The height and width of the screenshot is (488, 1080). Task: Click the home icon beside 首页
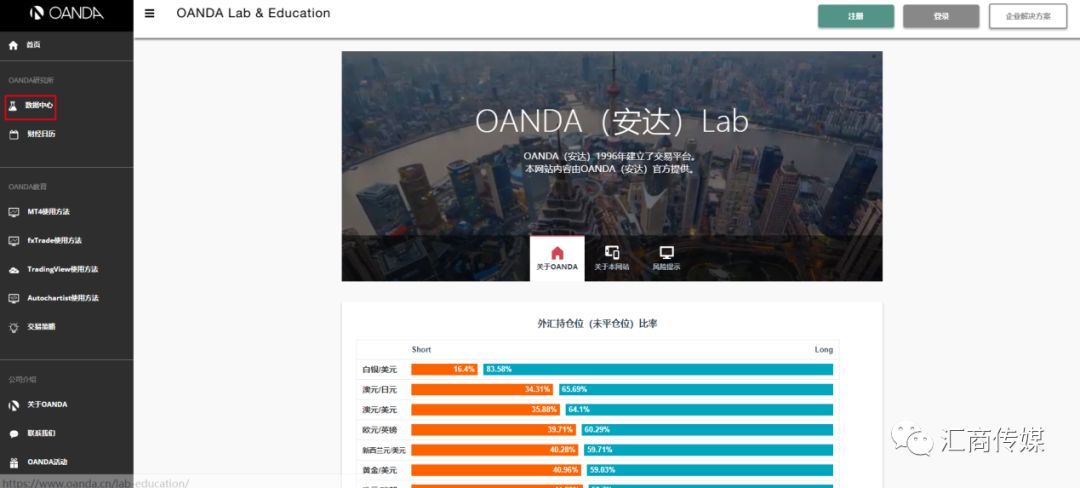[14, 45]
